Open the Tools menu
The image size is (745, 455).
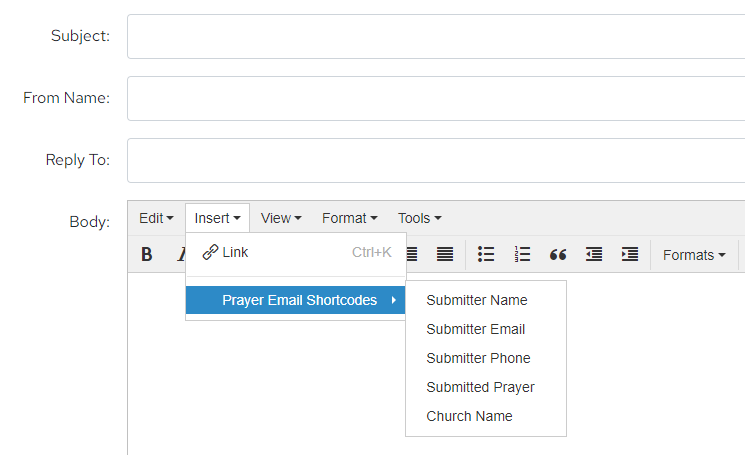pos(419,218)
